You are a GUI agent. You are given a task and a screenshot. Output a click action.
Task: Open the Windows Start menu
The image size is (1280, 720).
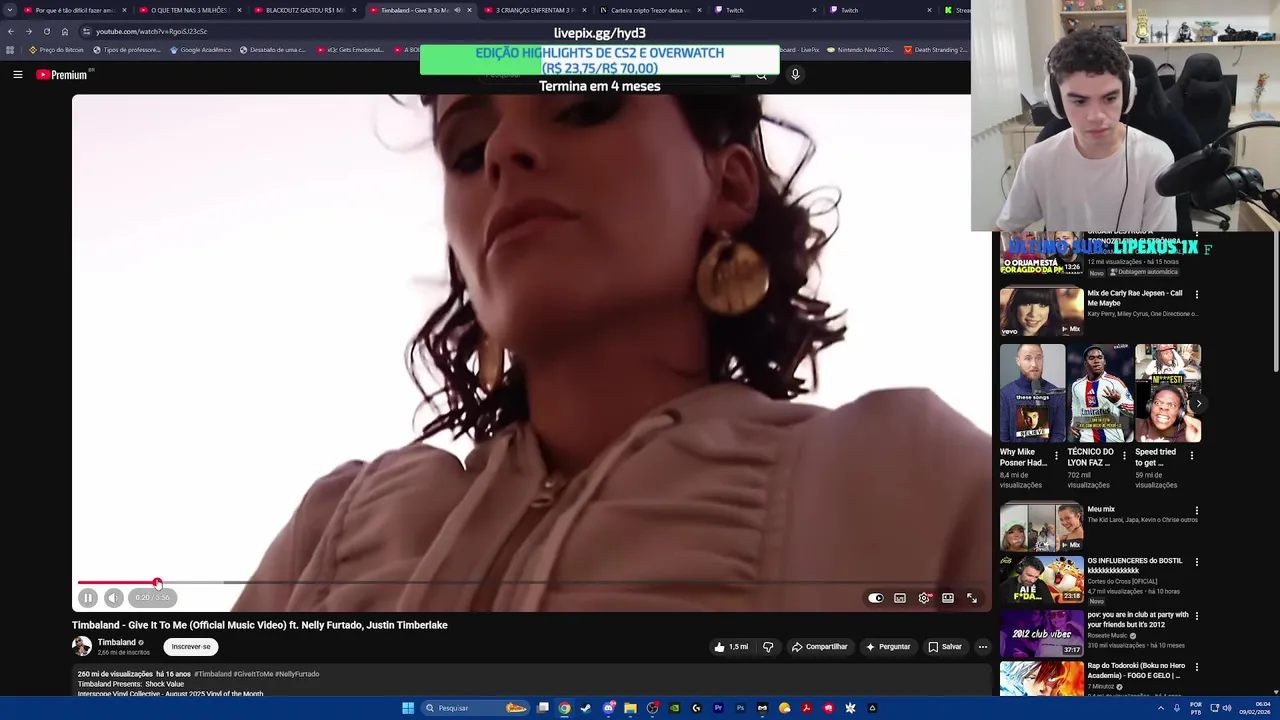408,708
